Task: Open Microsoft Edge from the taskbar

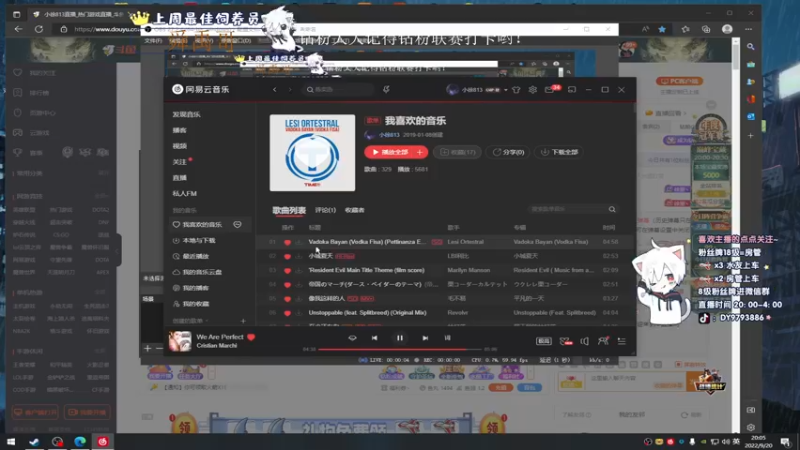Action: 80,441
